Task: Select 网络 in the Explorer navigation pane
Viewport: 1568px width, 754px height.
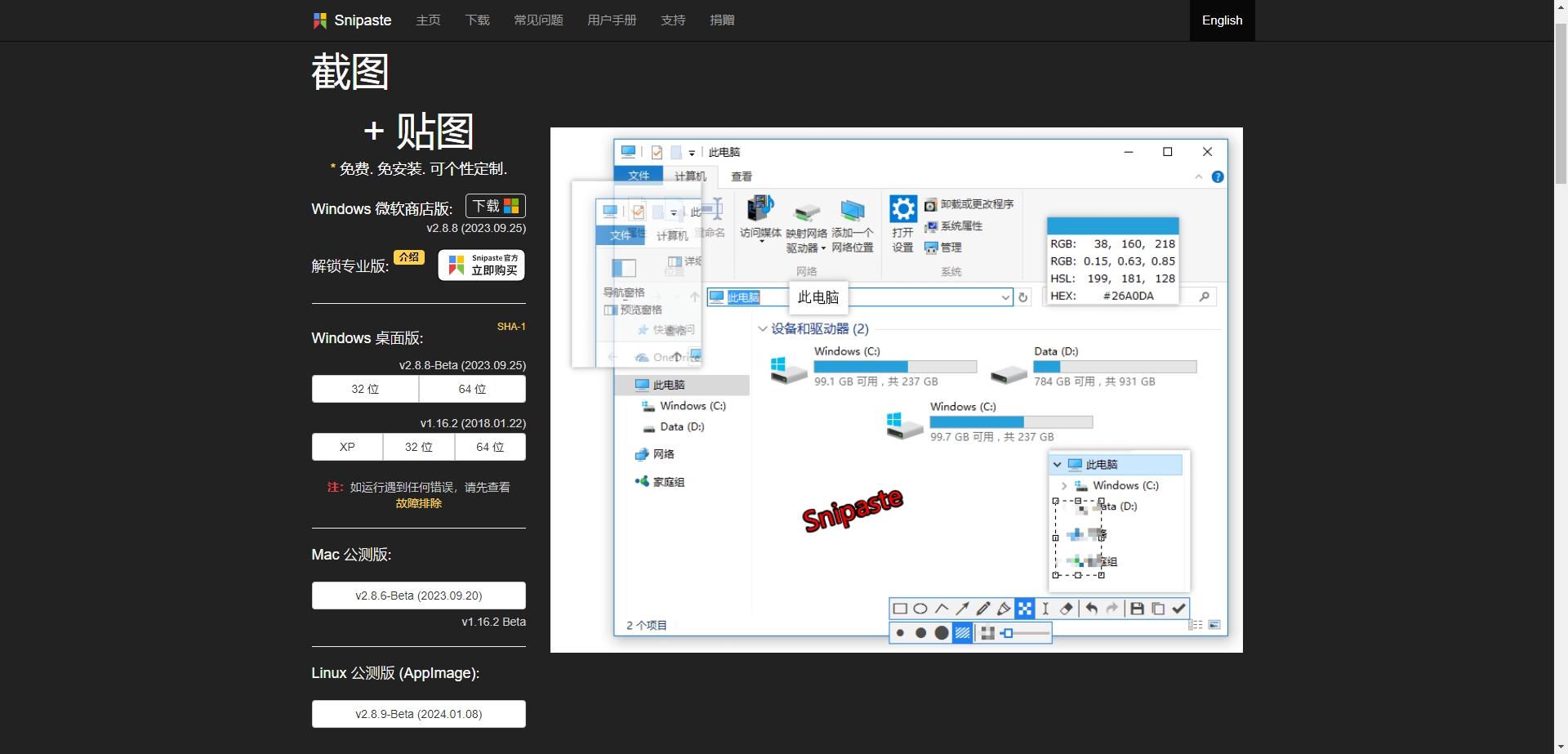Action: point(655,454)
